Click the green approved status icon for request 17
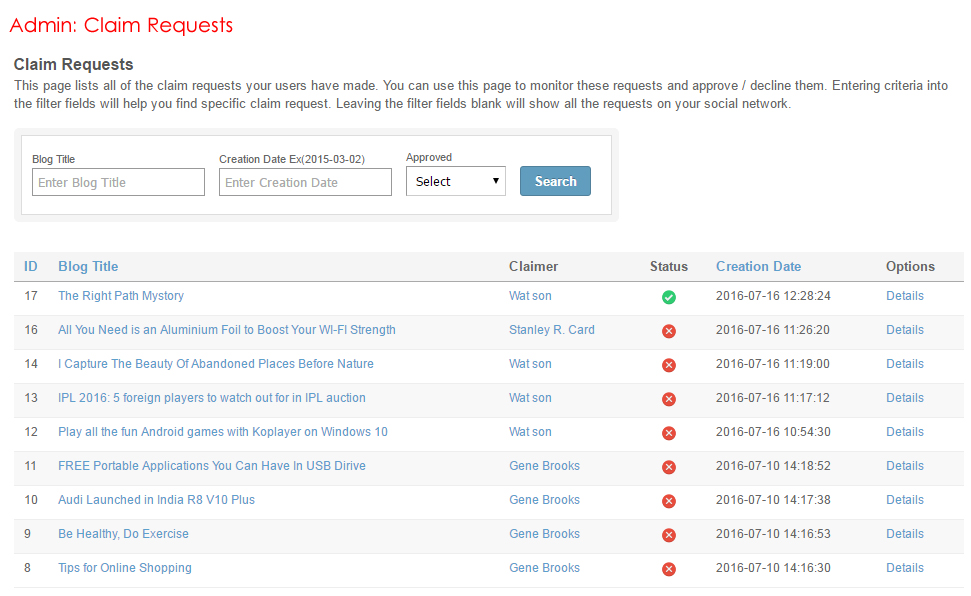Image resolution: width=971 pixels, height=596 pixels. pyautogui.click(x=669, y=297)
